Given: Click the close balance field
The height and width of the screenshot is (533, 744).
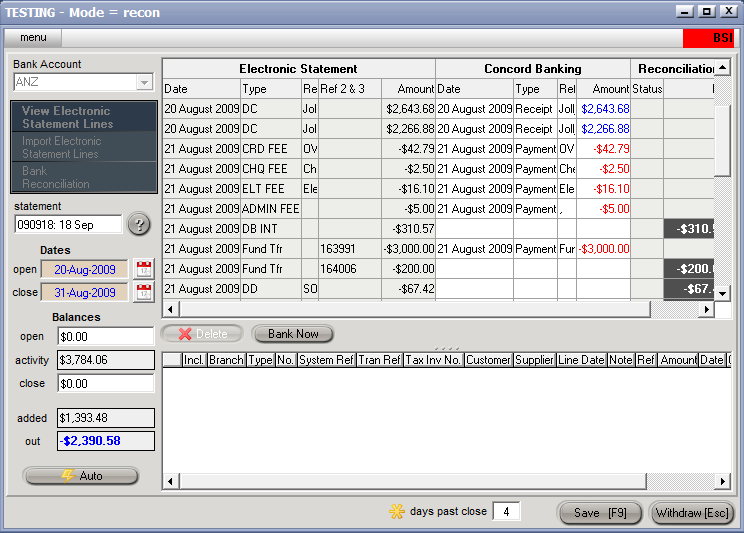Looking at the screenshot, I should (x=106, y=383).
